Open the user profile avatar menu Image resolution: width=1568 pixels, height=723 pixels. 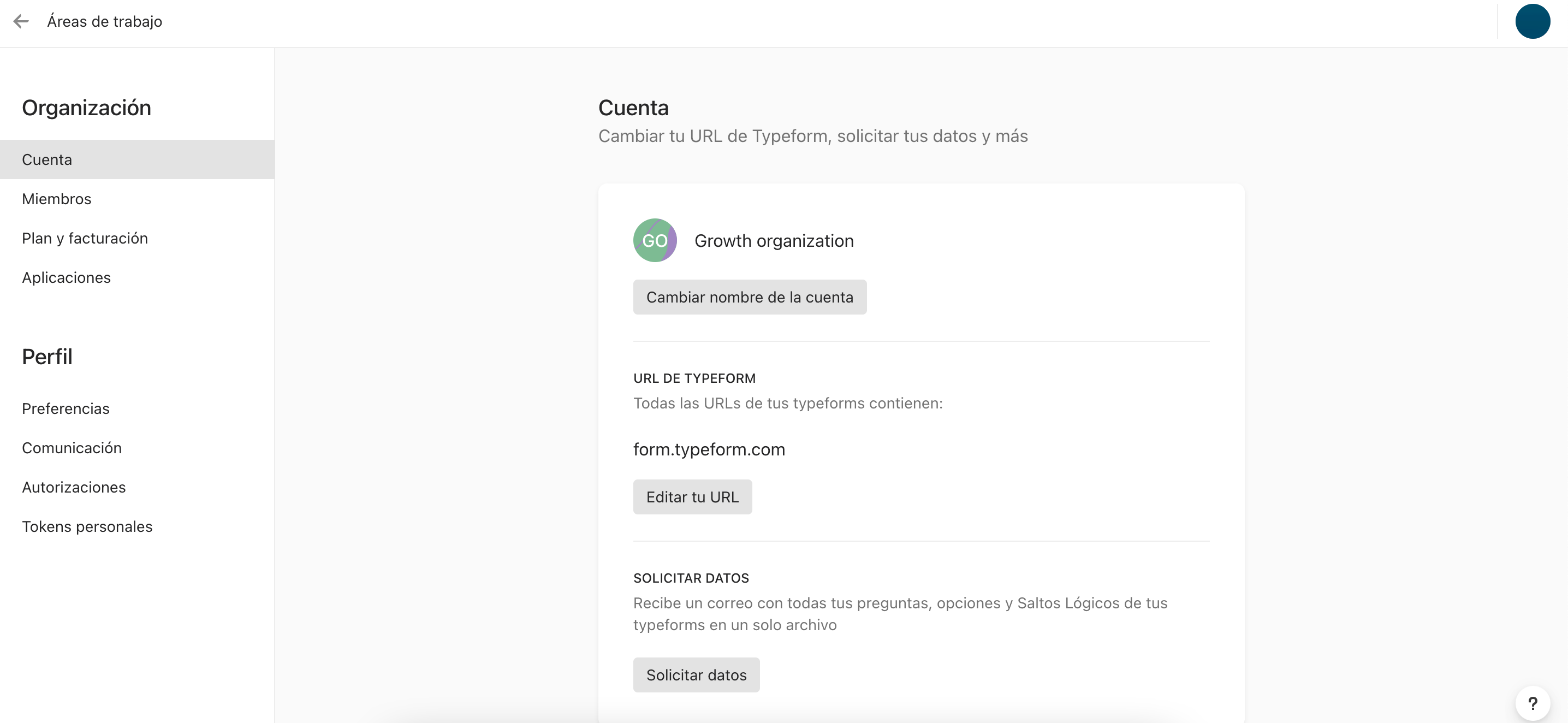(x=1532, y=22)
